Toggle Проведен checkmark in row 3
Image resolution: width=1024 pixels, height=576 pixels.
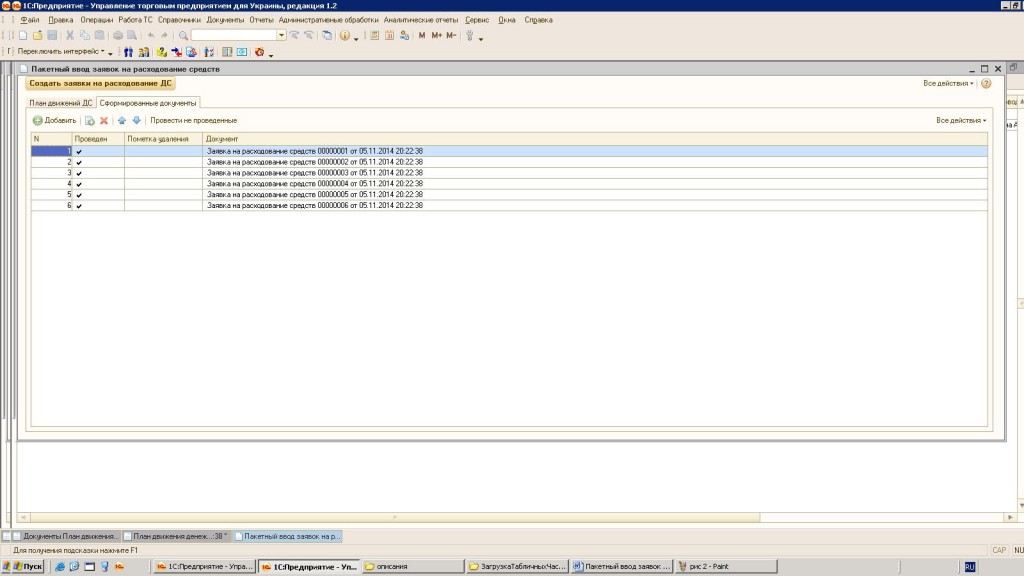(x=79, y=173)
